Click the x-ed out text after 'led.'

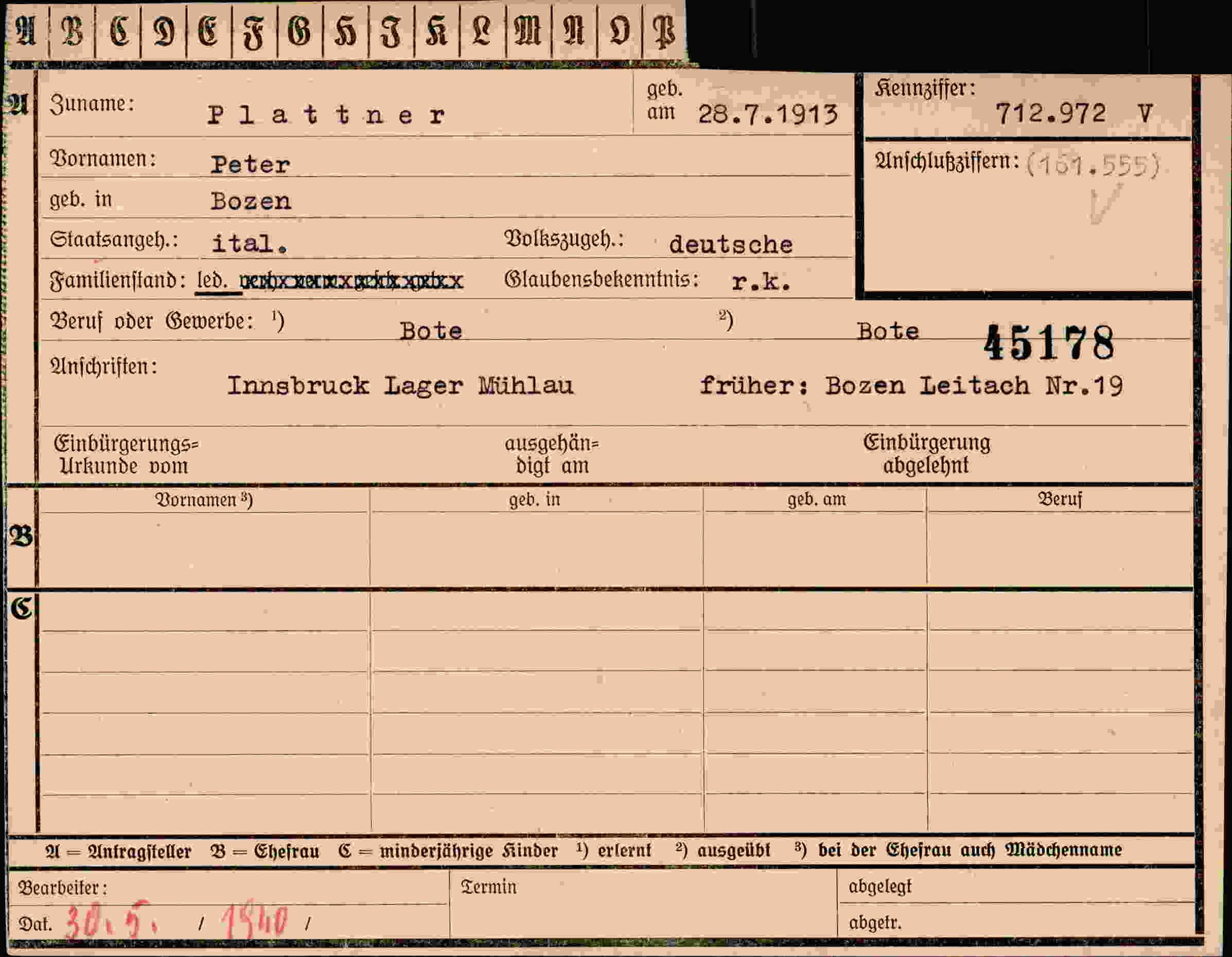coord(351,281)
